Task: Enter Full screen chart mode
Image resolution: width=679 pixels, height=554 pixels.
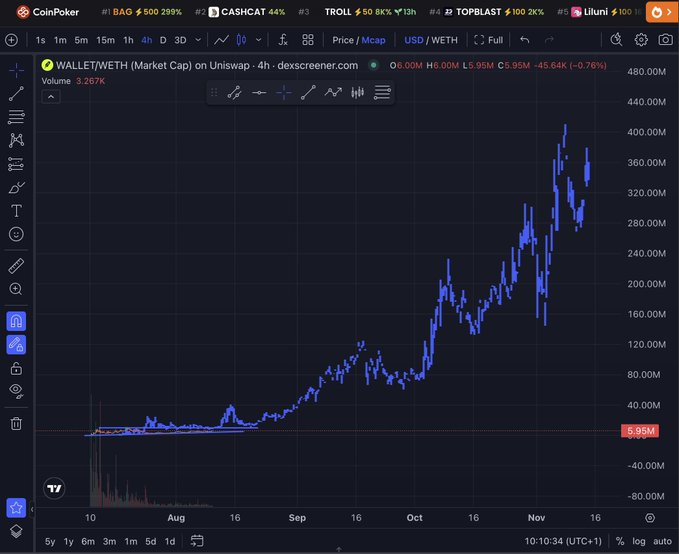Action: (488, 40)
